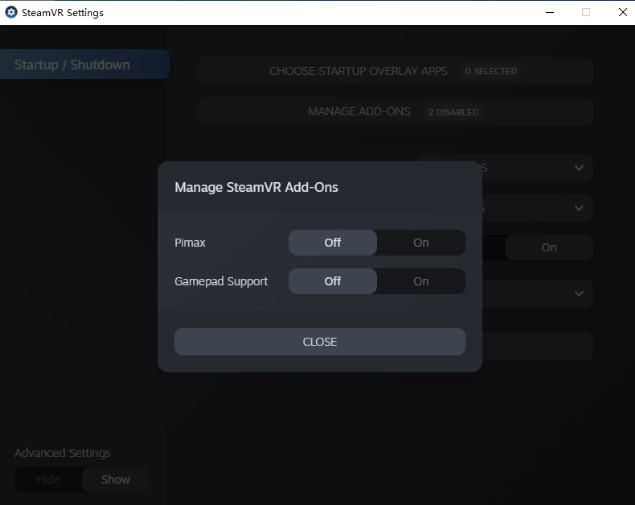The width and height of the screenshot is (635, 505).
Task: Maximize the SteamVR Settings window
Action: click(585, 12)
